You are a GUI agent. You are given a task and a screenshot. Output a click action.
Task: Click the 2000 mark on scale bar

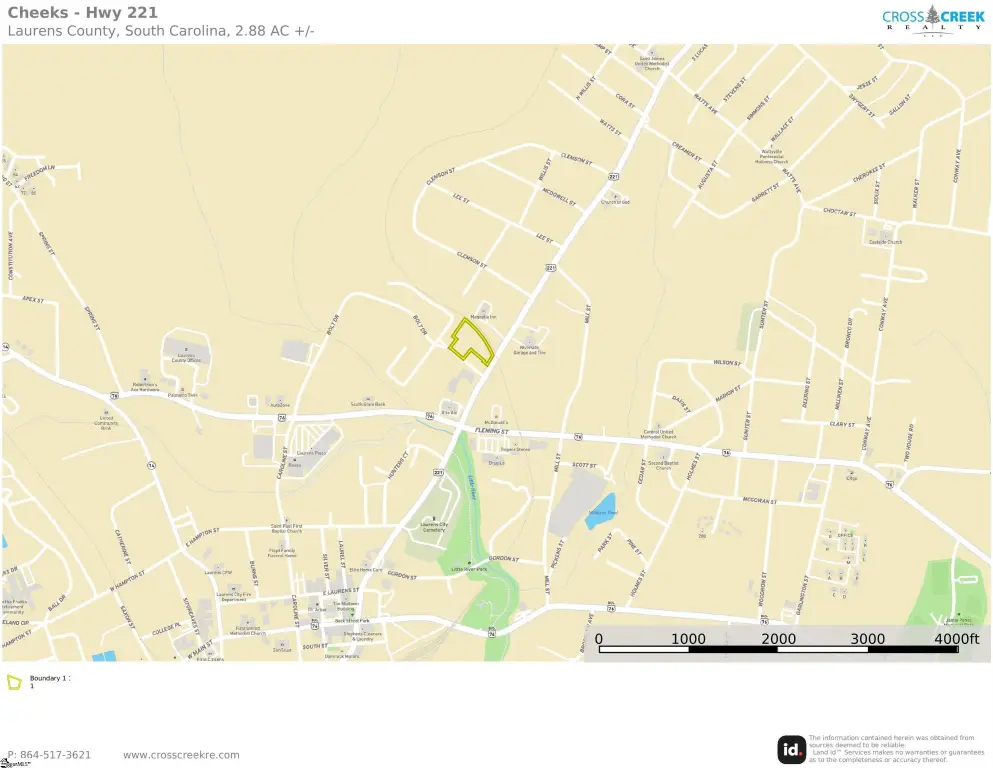click(x=778, y=639)
